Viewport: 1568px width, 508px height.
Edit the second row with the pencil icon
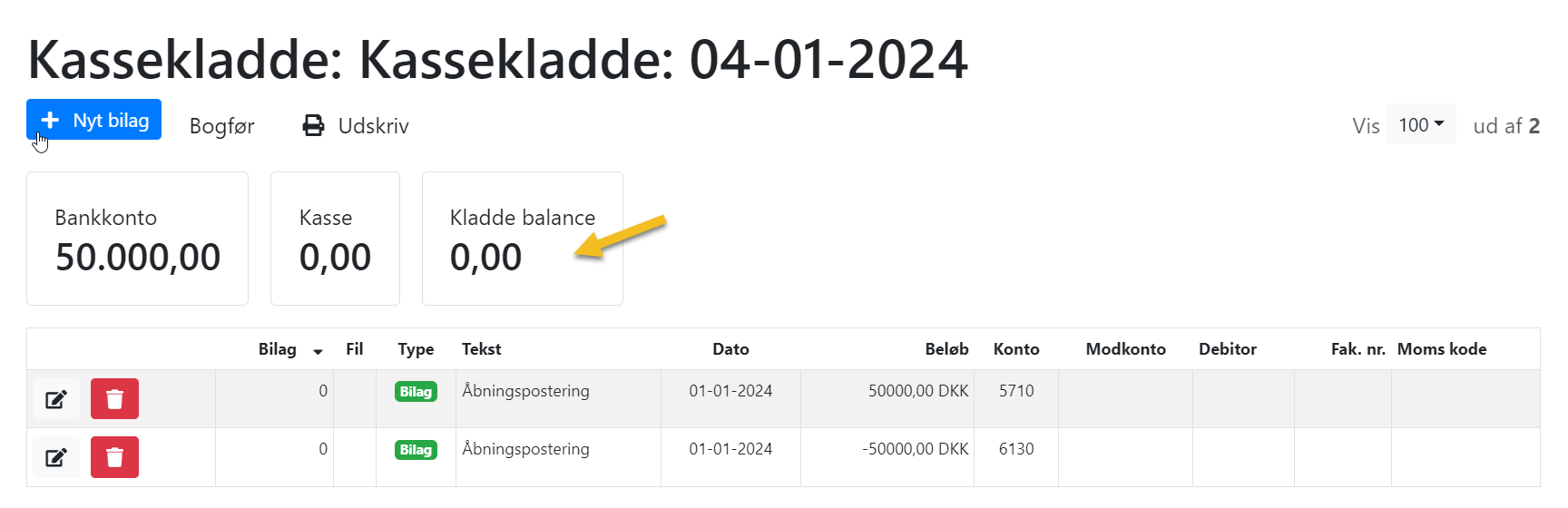click(x=56, y=457)
